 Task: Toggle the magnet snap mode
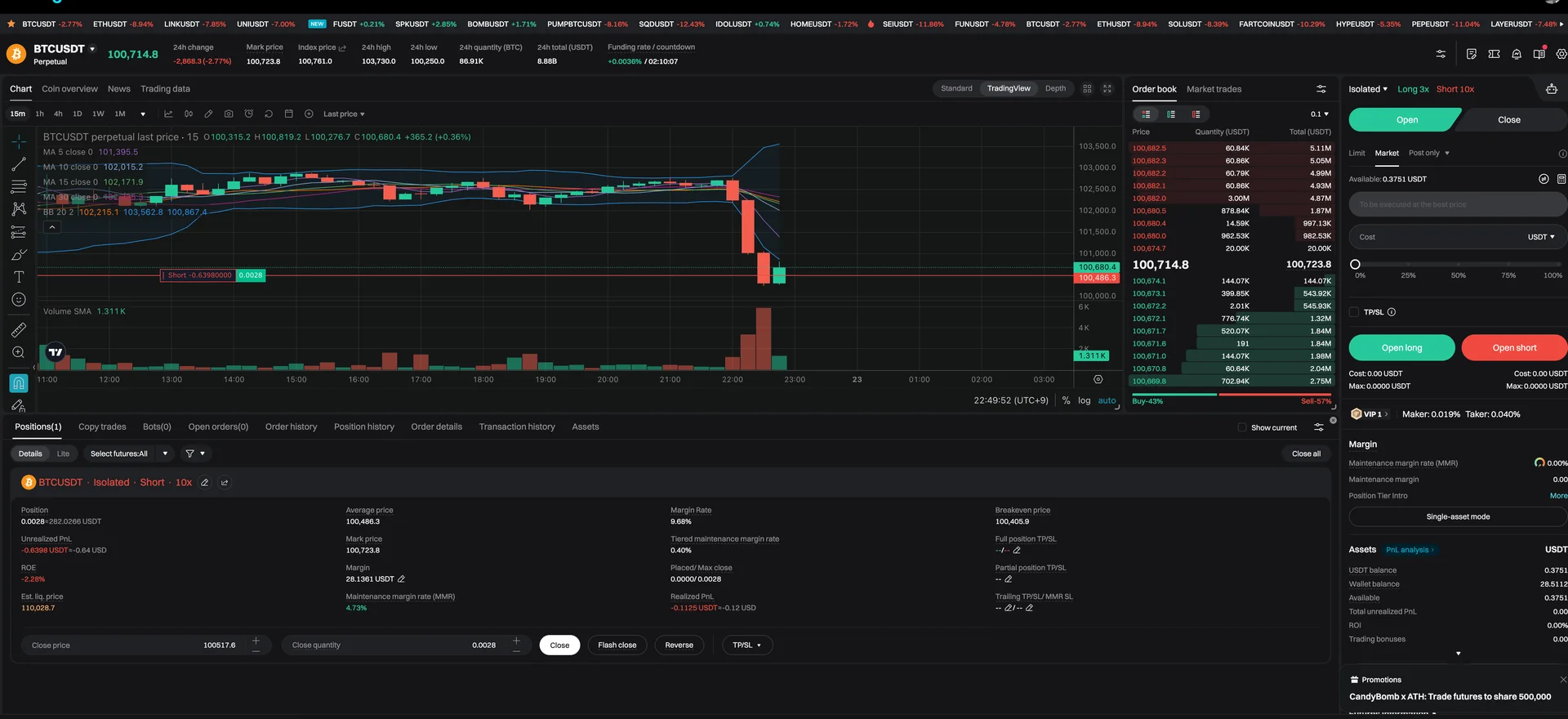tap(19, 382)
